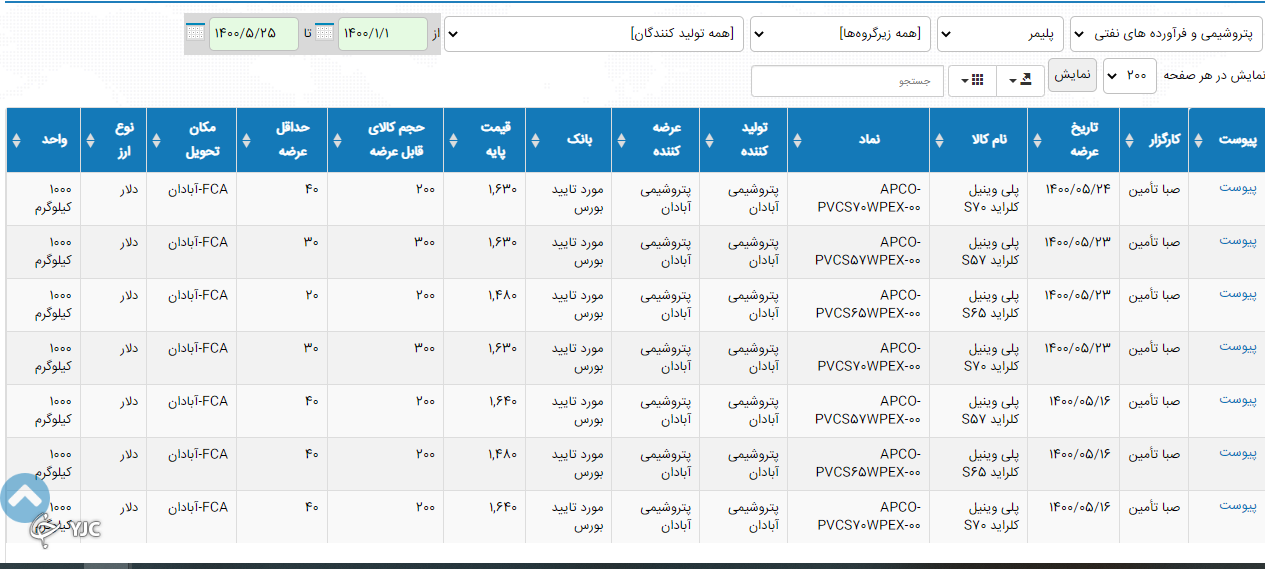Image resolution: width=1265 pixels, height=569 pixels.
Task: Open پتروشیمی و فرآورده های نفتی dropdown
Action: tap(1165, 34)
